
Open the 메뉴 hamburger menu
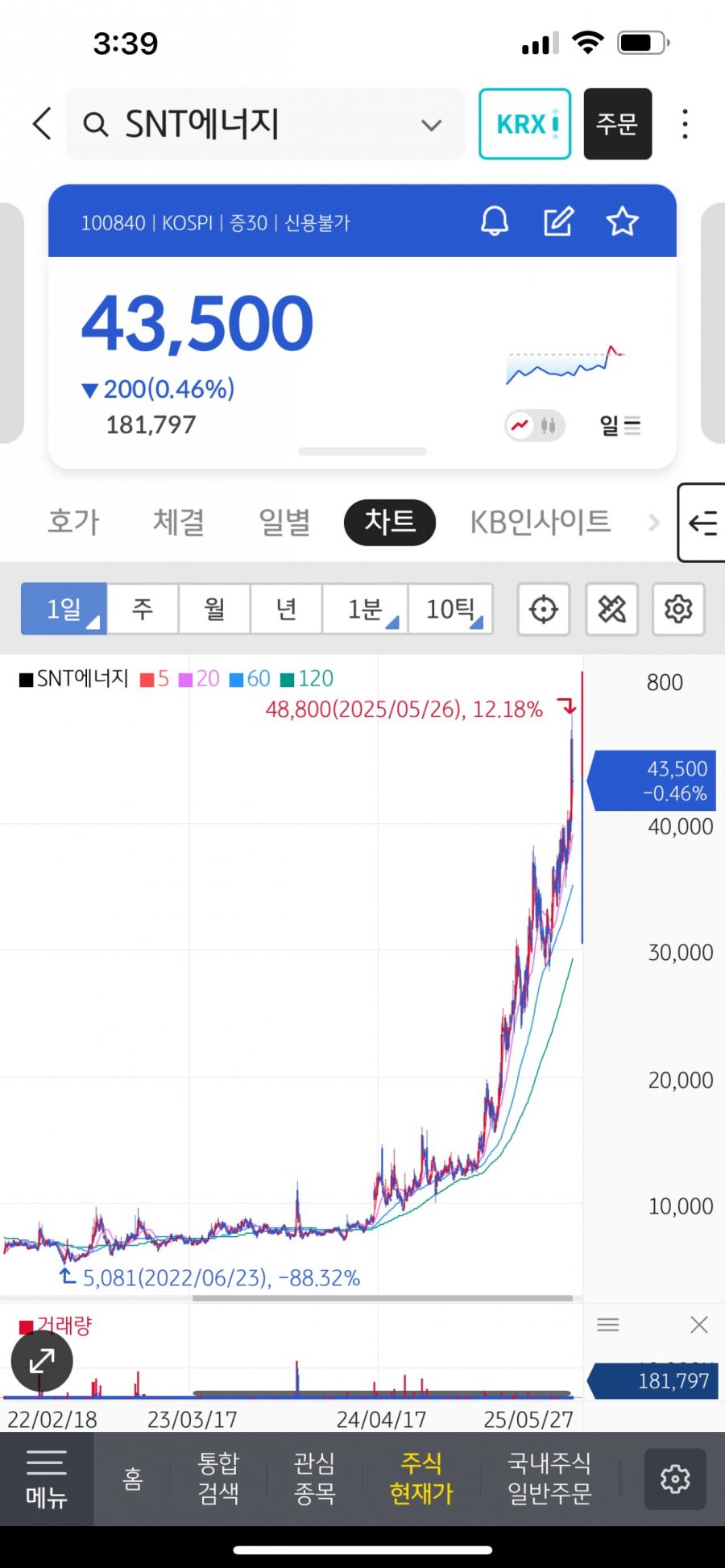tap(47, 1479)
